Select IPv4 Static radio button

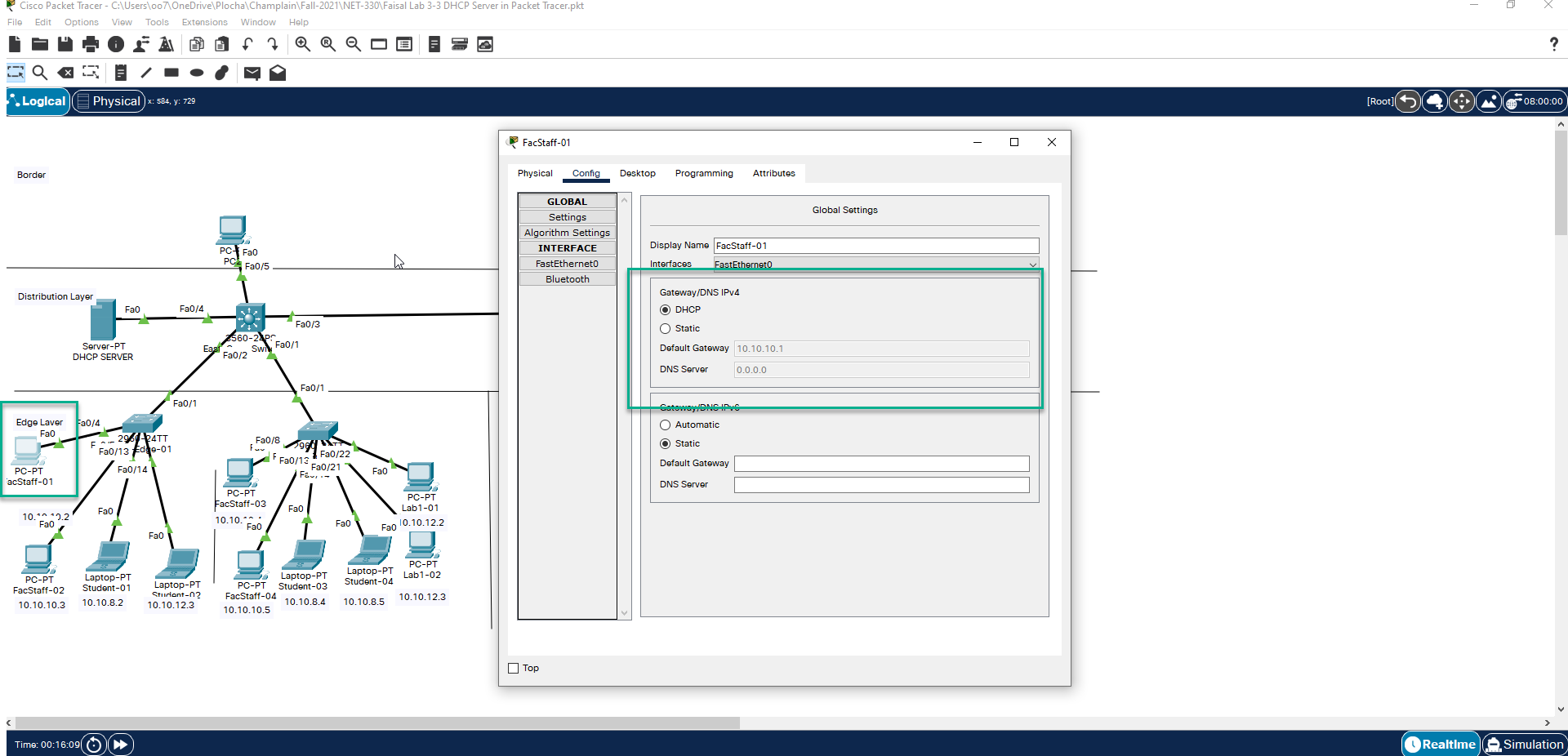(665, 328)
